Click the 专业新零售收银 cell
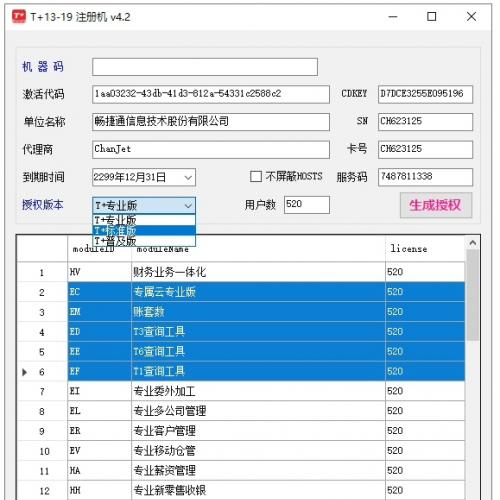This screenshot has height=500, width=500. click(x=258, y=490)
